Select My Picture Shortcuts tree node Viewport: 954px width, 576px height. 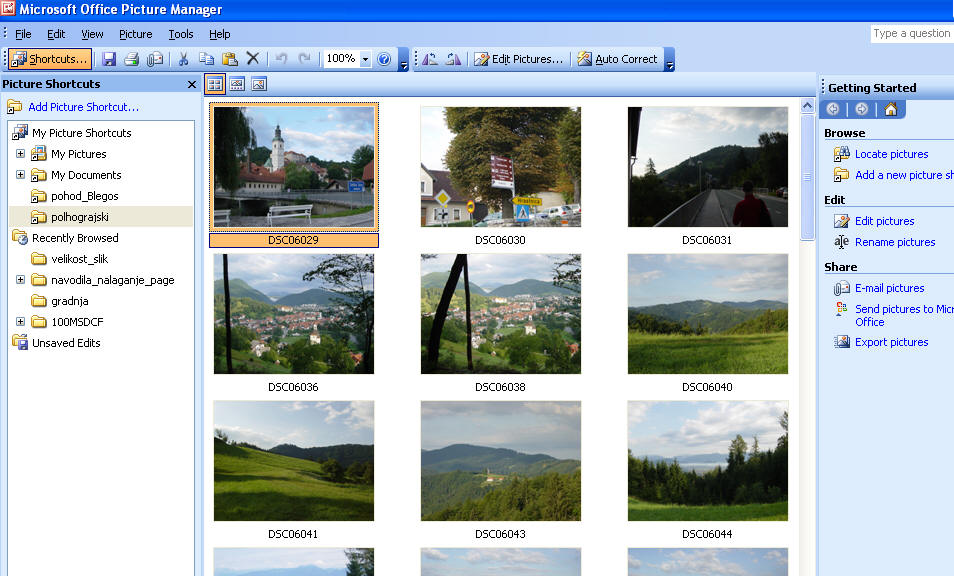click(x=82, y=133)
